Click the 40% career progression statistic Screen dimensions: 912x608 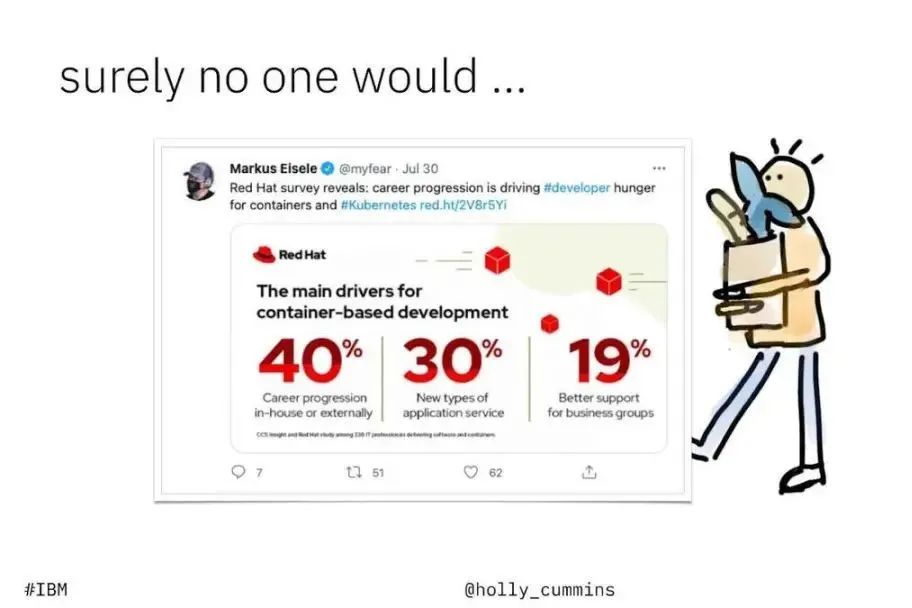click(312, 378)
